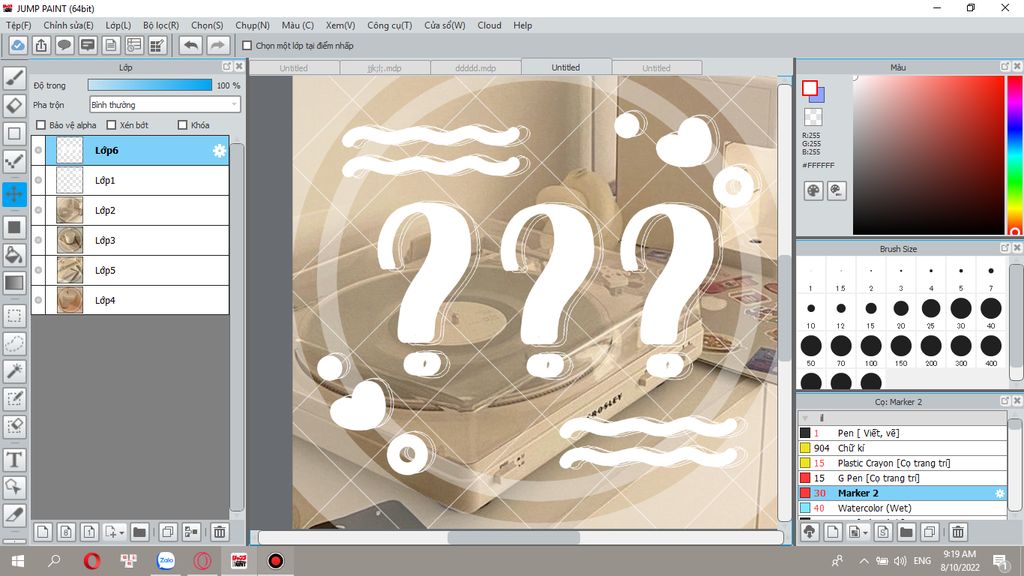Click the speech bubble icon in toolbar

pyautogui.click(x=64, y=45)
